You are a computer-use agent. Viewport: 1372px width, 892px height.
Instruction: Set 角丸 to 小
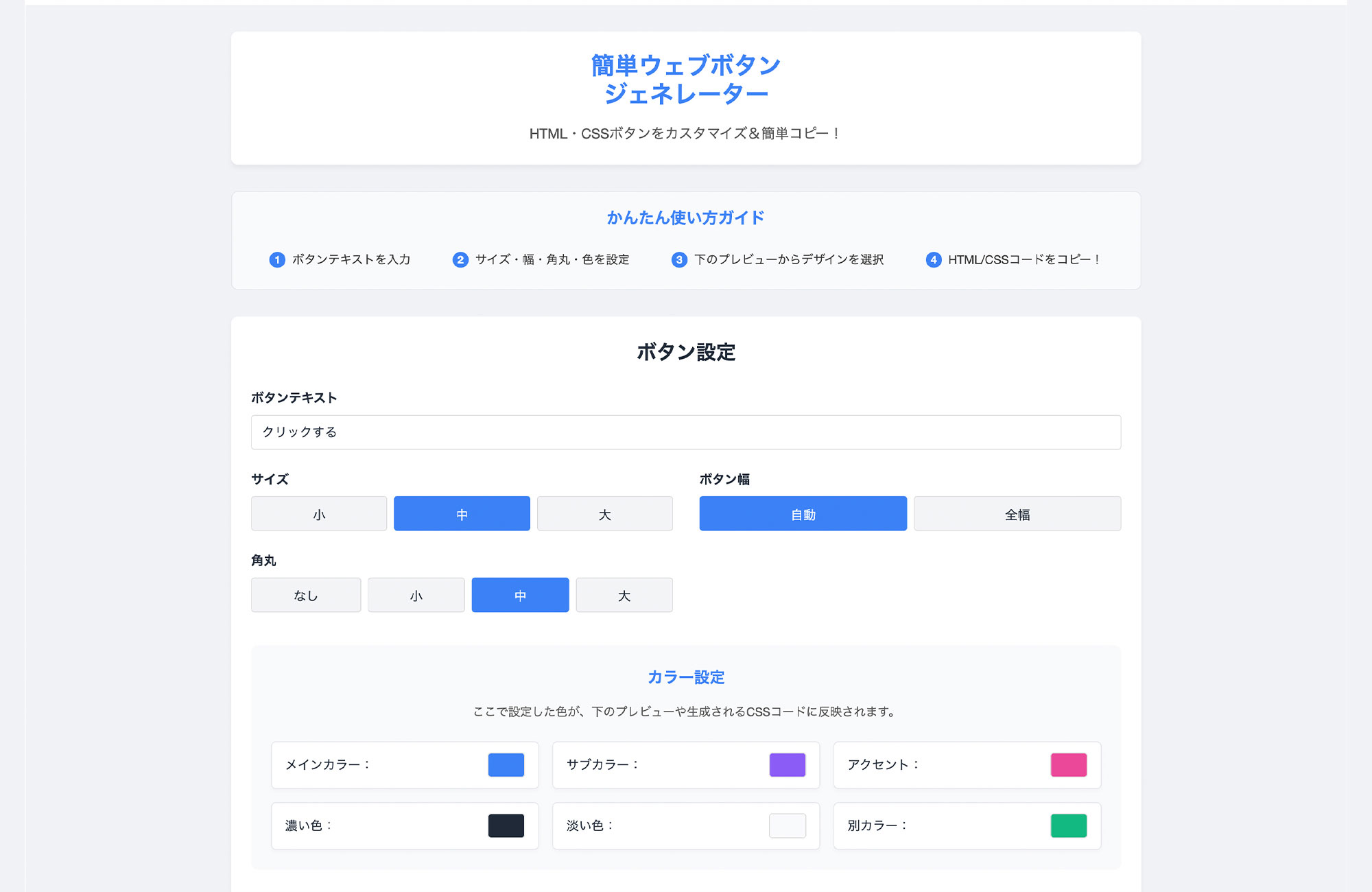click(x=416, y=595)
